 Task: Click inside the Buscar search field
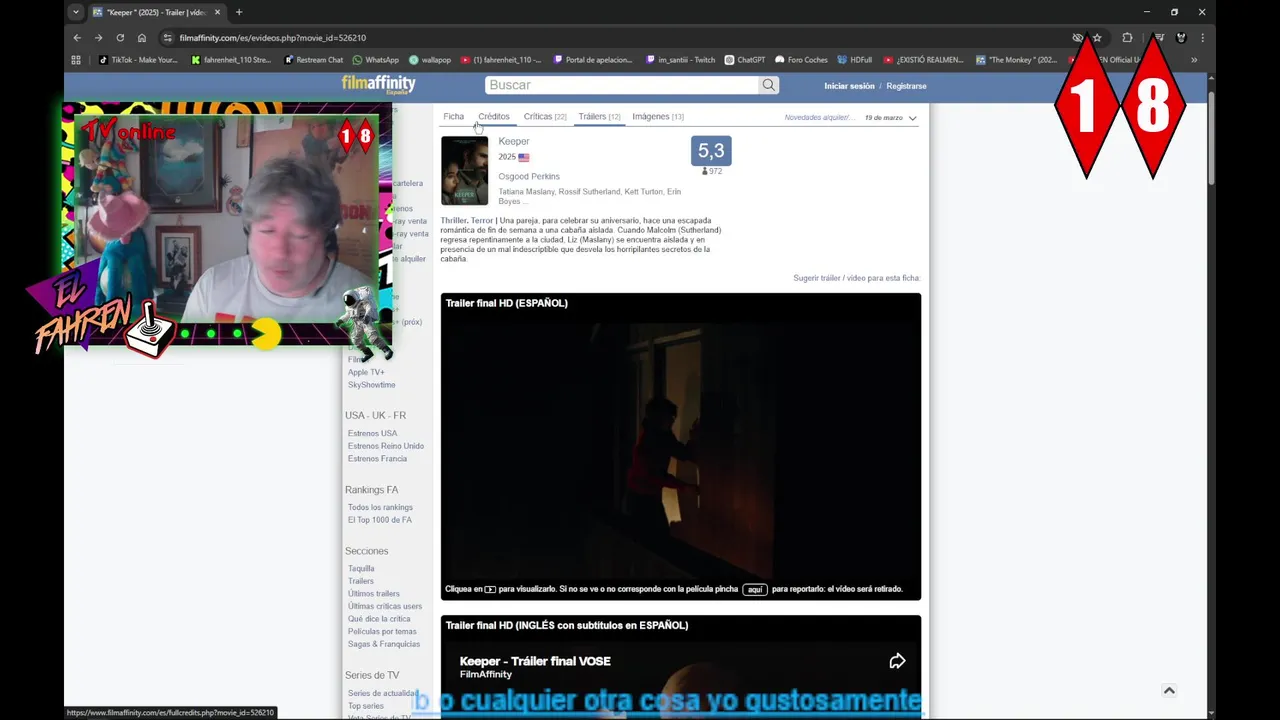coord(622,85)
